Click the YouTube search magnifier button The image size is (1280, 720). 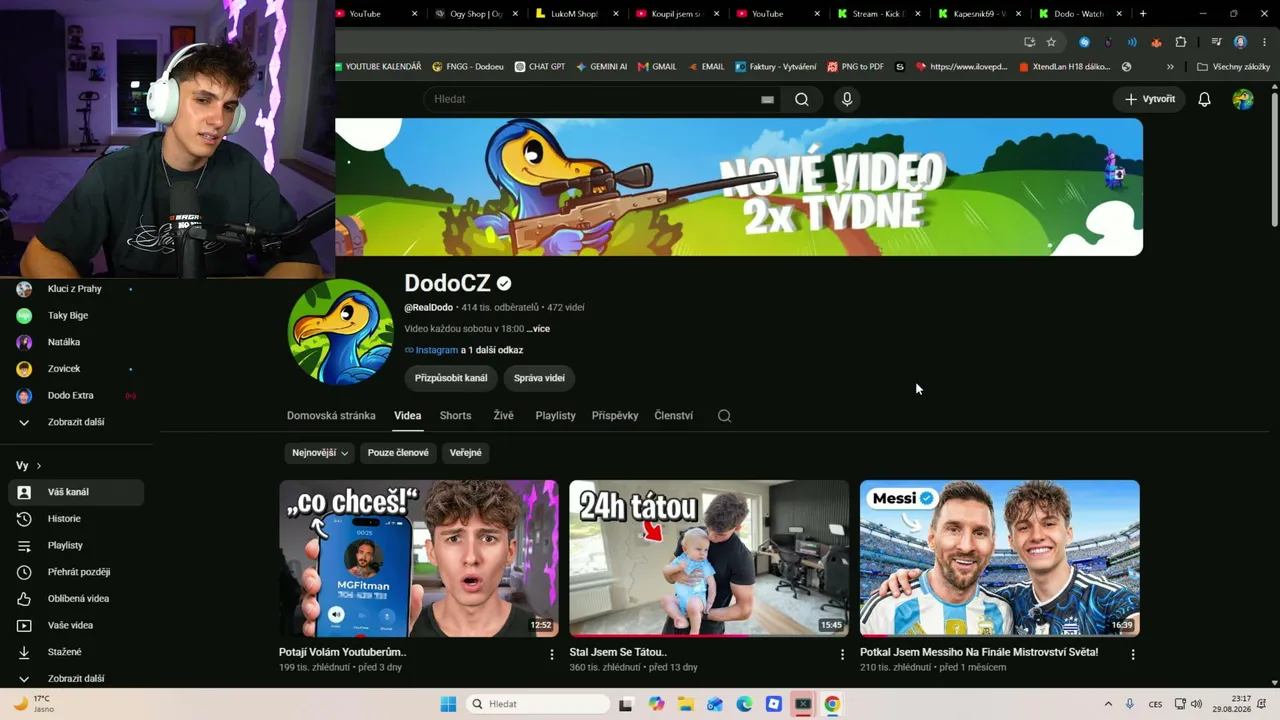point(802,99)
